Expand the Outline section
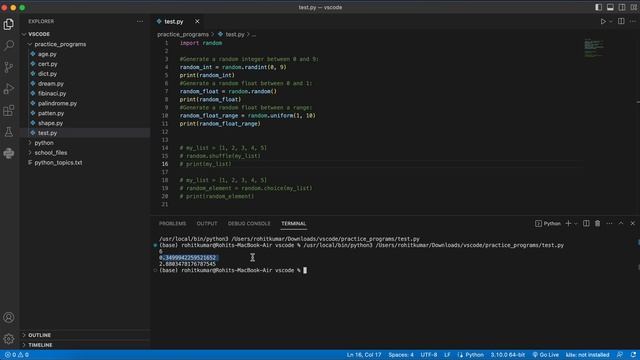This screenshot has height=360, width=640. [85, 335]
